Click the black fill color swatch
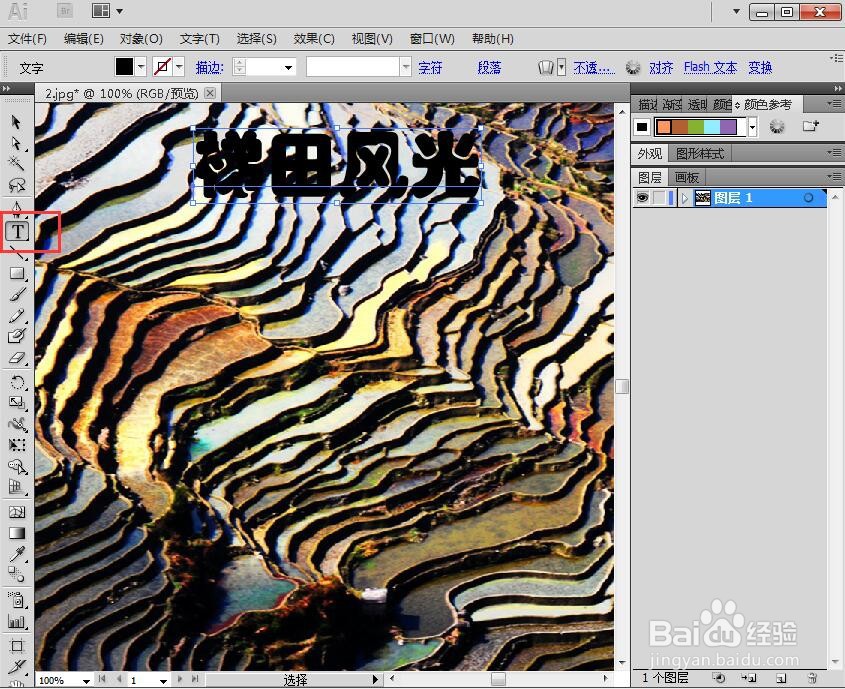The height and width of the screenshot is (689, 845). (x=124, y=67)
